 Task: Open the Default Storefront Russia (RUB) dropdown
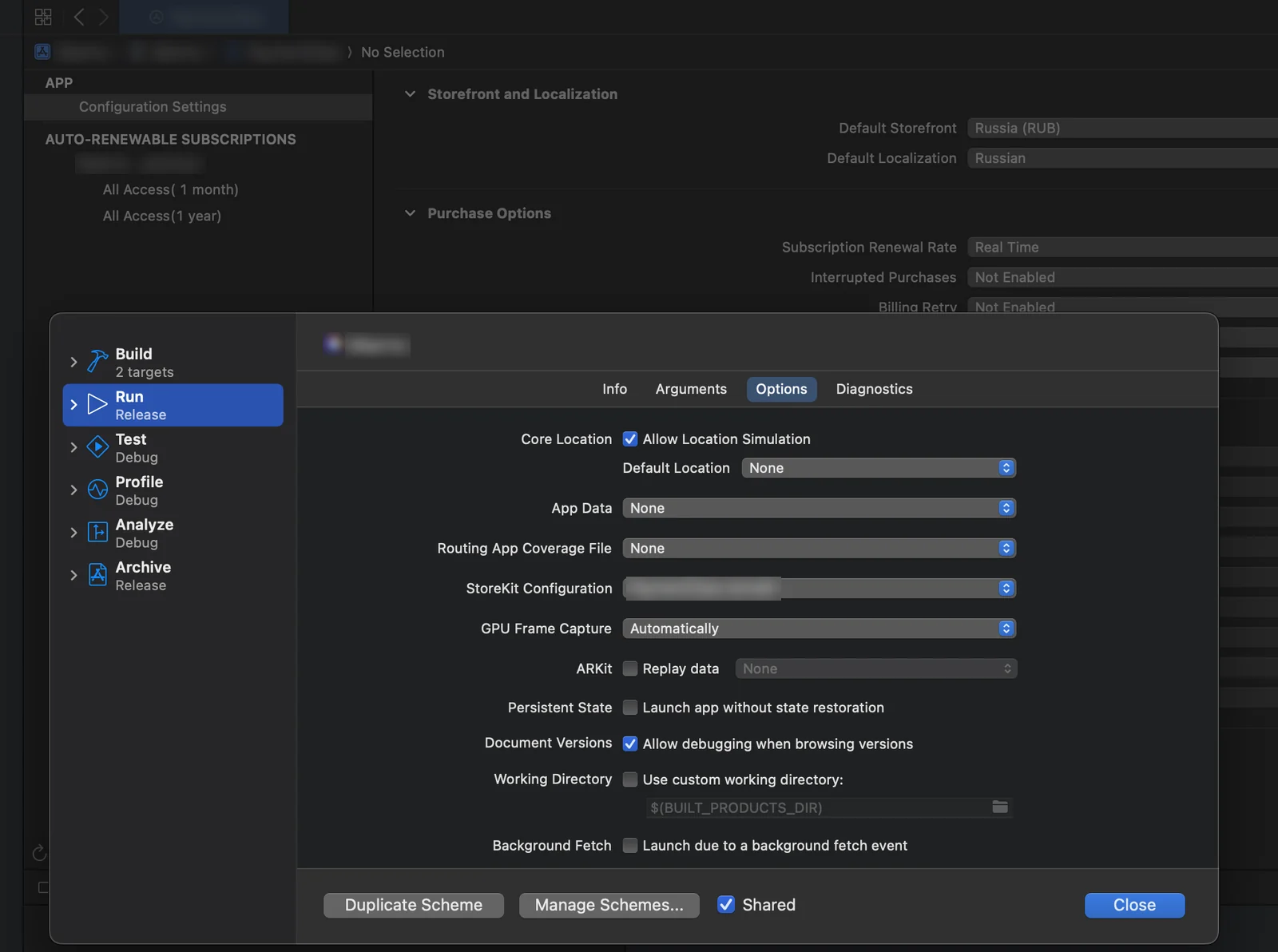pos(1123,128)
